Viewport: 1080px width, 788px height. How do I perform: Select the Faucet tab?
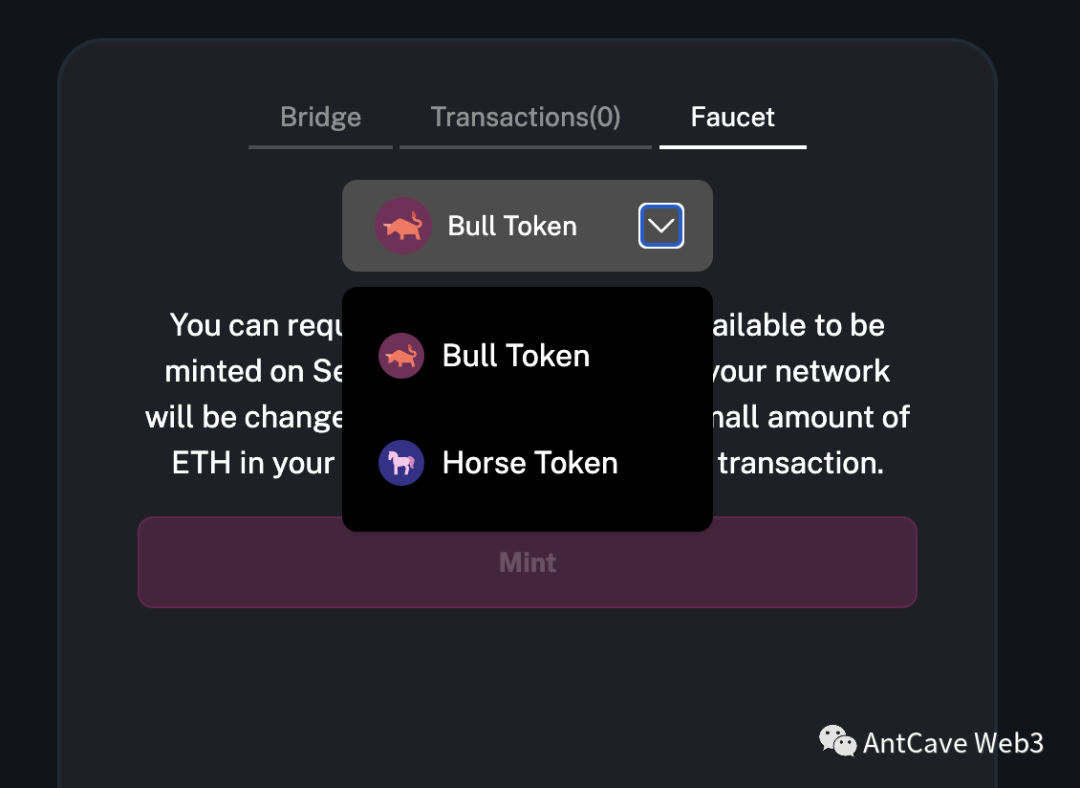click(732, 118)
